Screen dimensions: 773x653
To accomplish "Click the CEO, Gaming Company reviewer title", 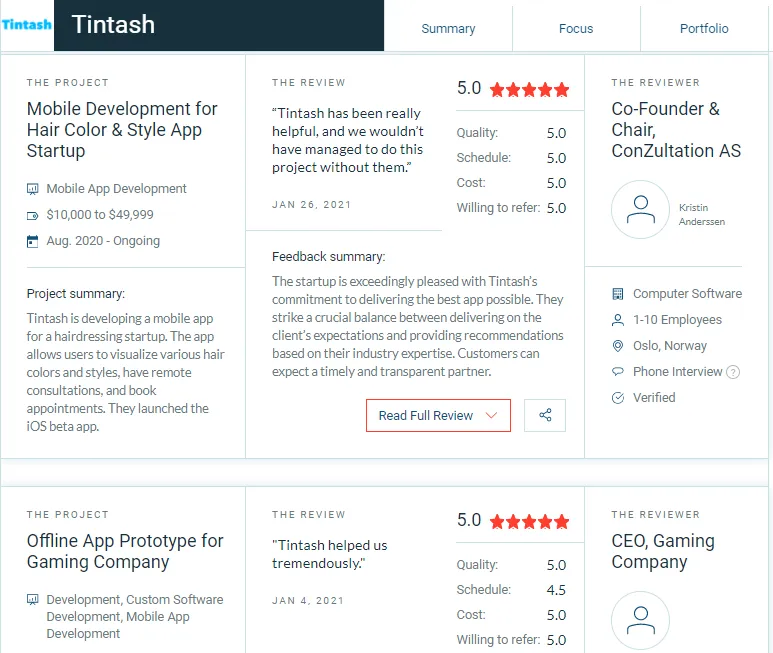I will pyautogui.click(x=663, y=551).
